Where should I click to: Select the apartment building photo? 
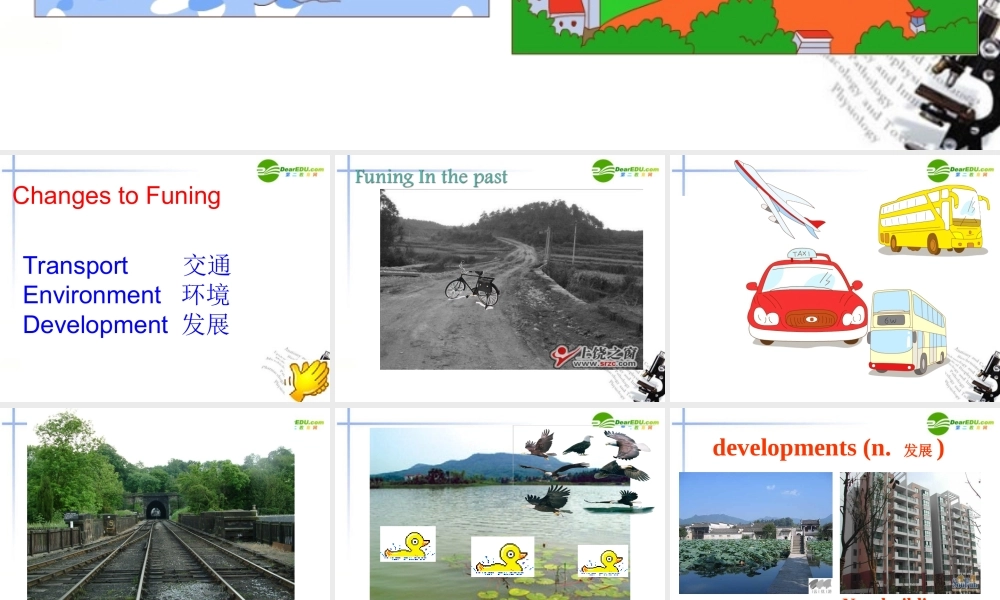tap(909, 532)
